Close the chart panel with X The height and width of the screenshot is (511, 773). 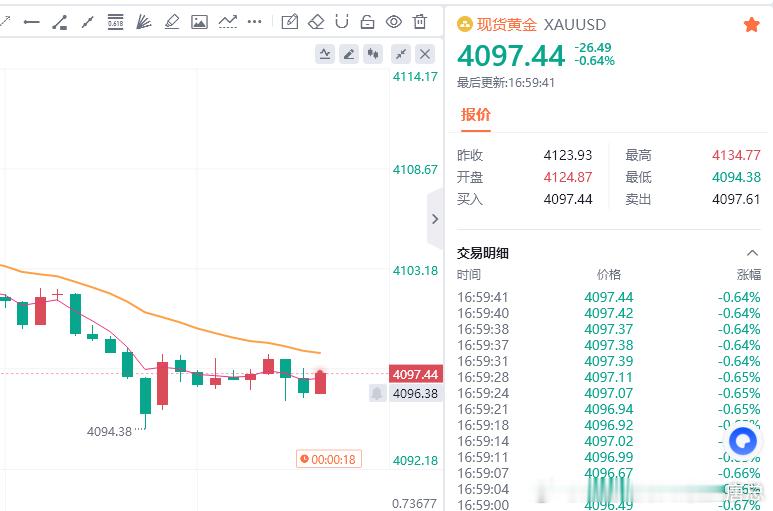point(424,54)
